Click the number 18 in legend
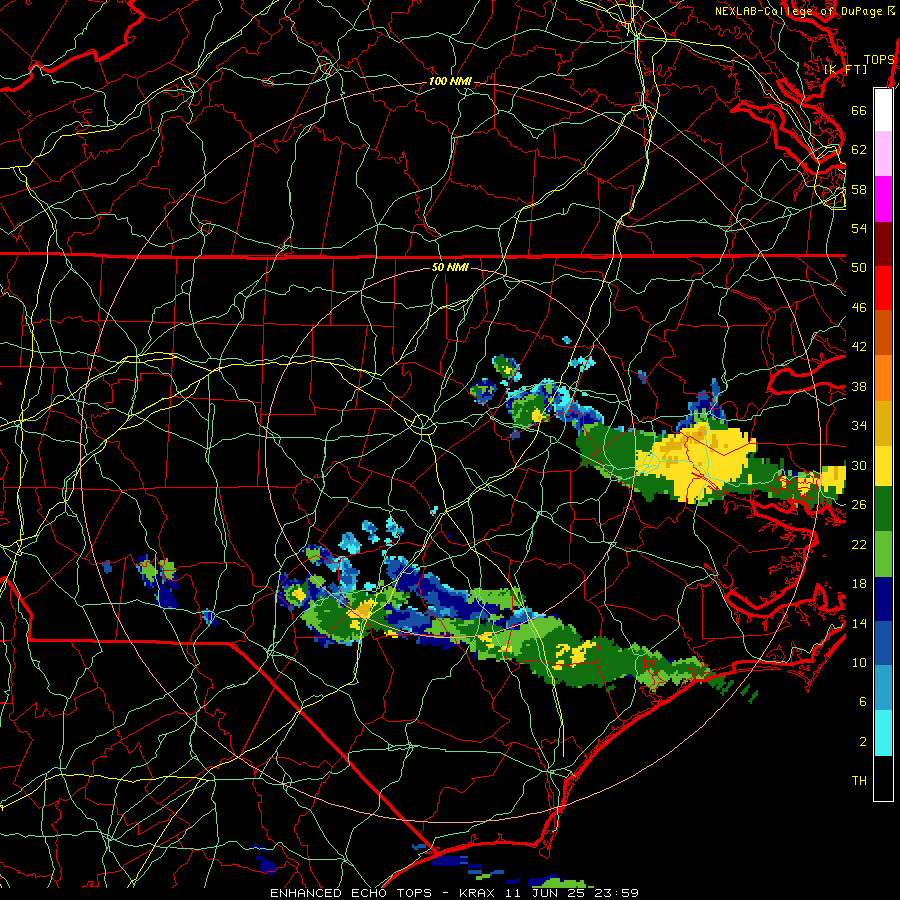 coord(859,584)
